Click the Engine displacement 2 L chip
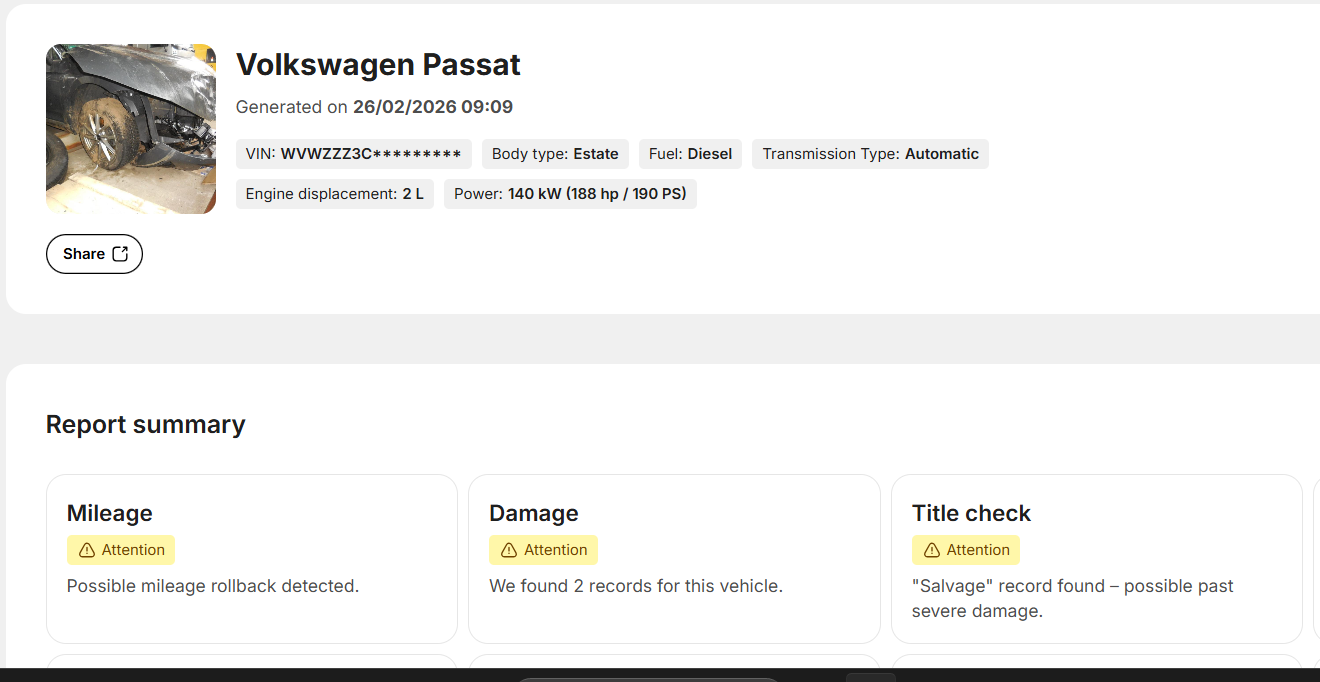Screen dimensions: 1320x682 point(335,194)
